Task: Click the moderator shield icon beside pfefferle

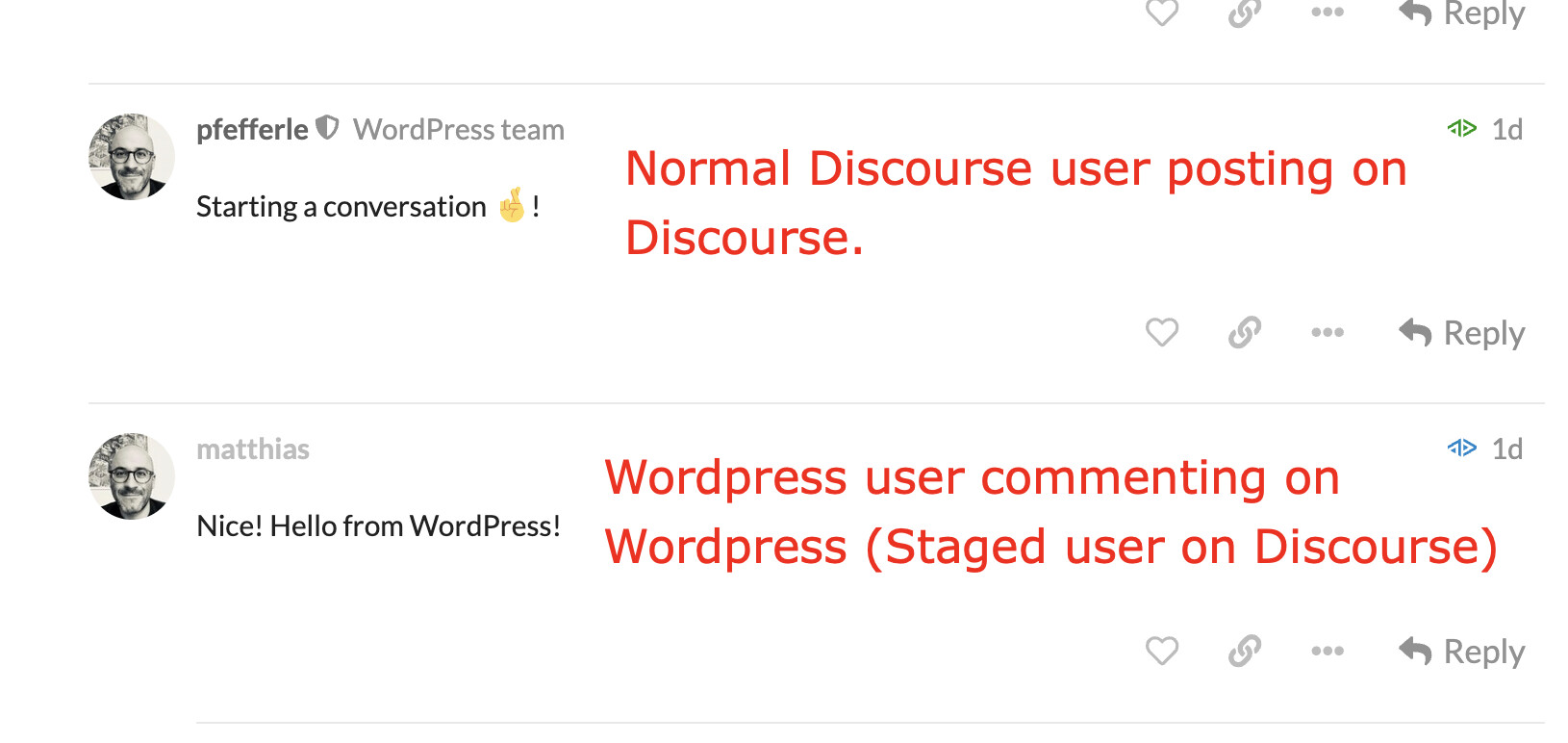Action: coord(327,128)
